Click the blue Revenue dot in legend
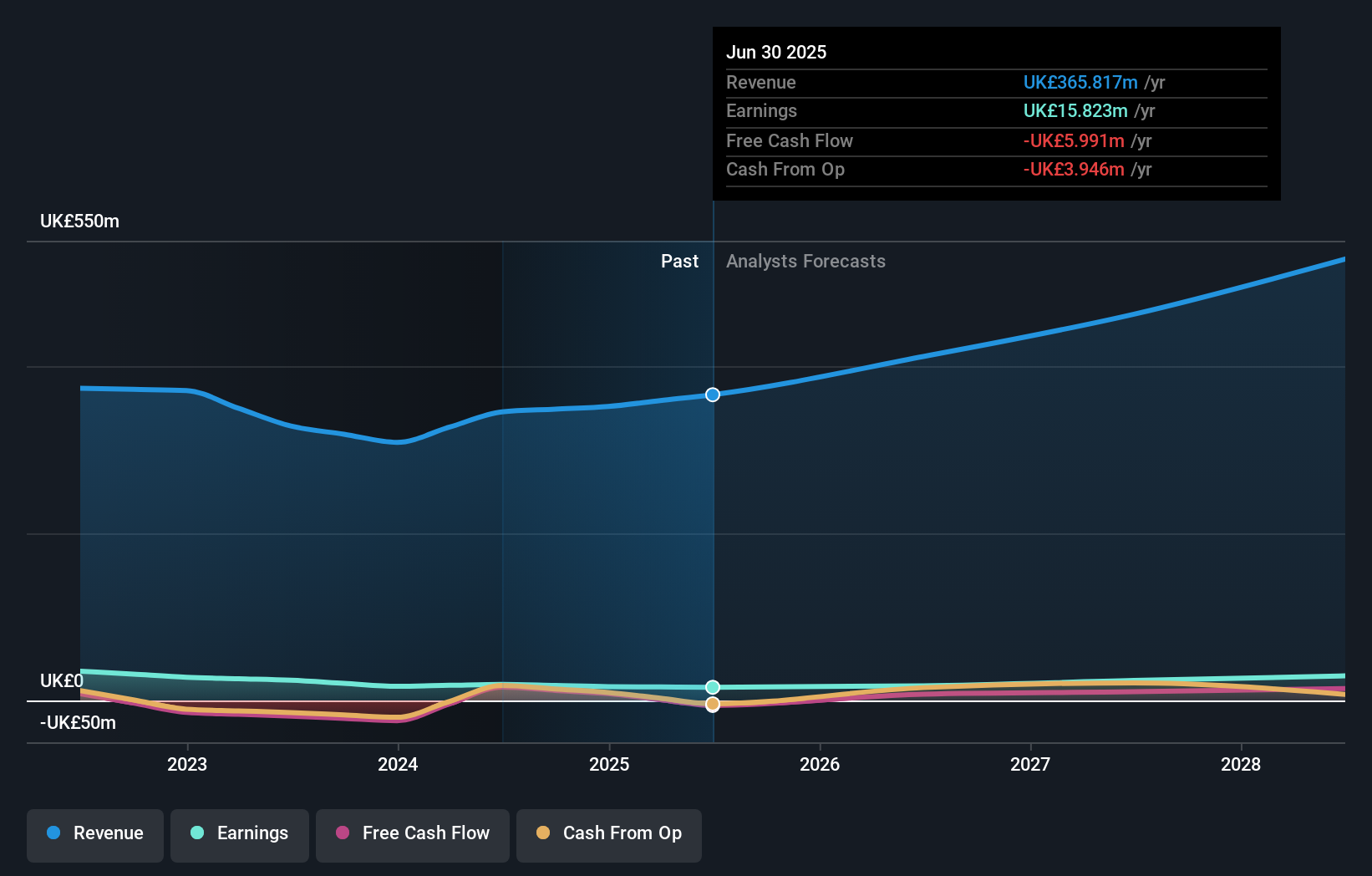 coord(53,833)
